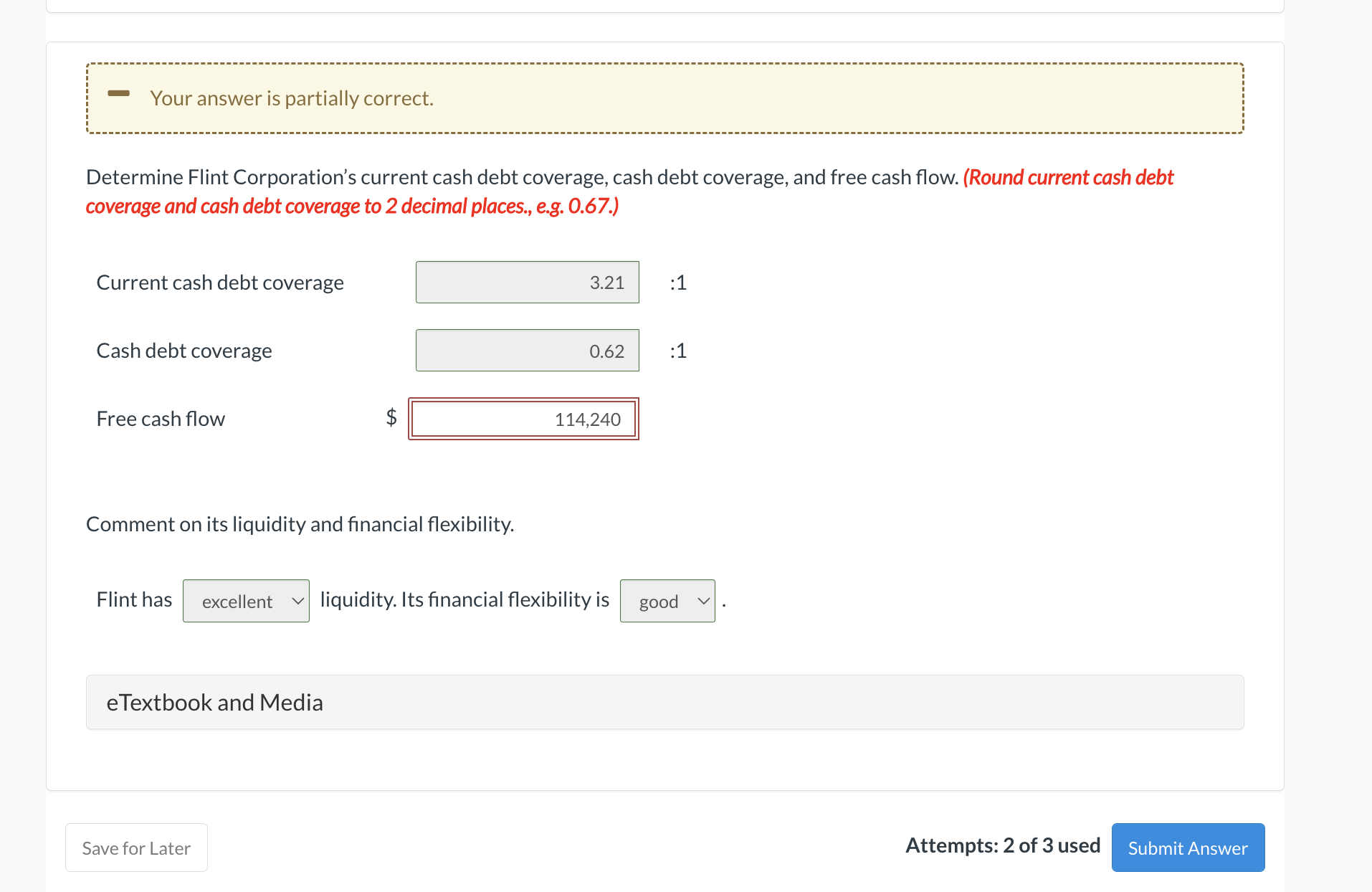Click the dollar sign before Free cash flow field
The image size is (1372, 892).
click(391, 417)
